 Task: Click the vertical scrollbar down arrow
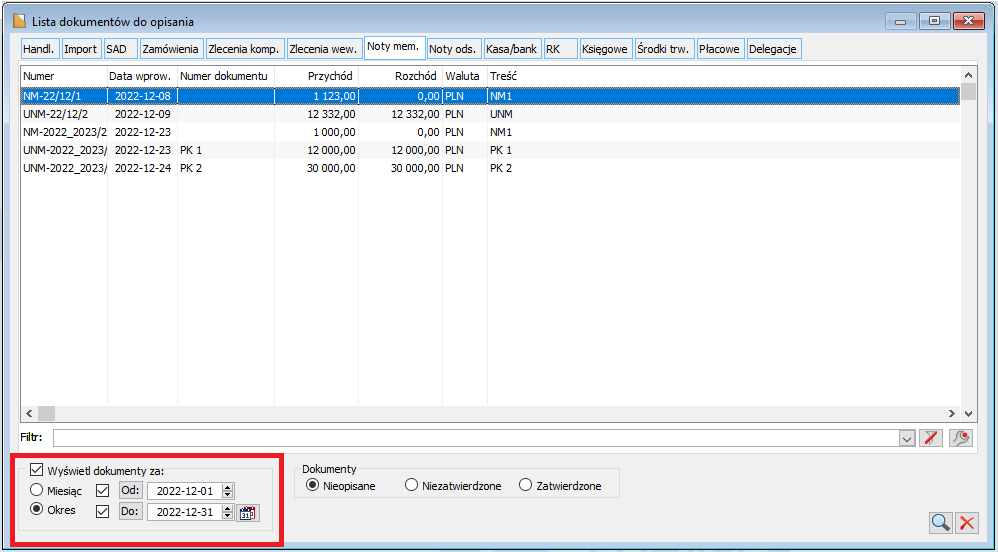tap(968, 413)
